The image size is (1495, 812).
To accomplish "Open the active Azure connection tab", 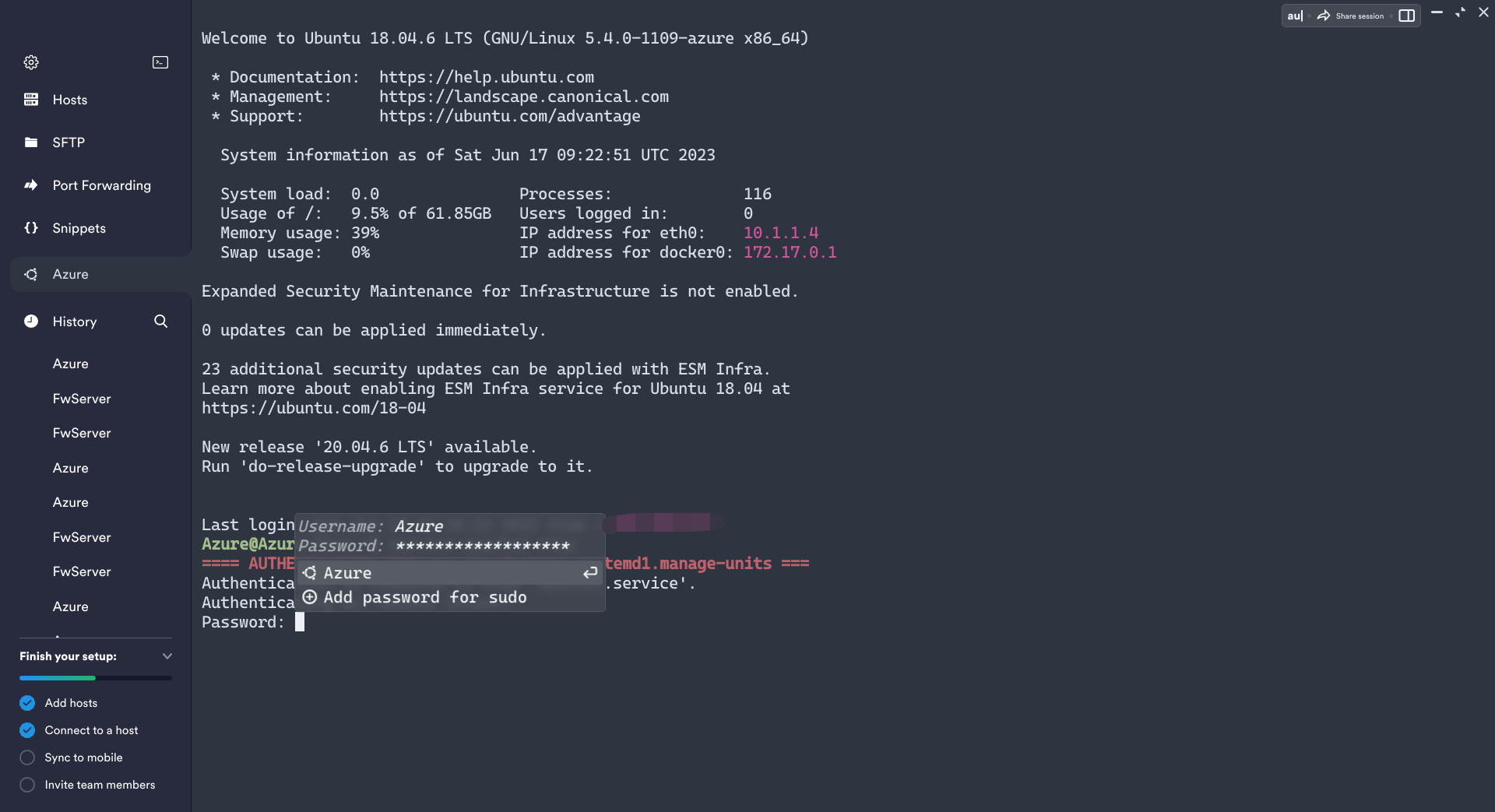I will tap(100, 274).
